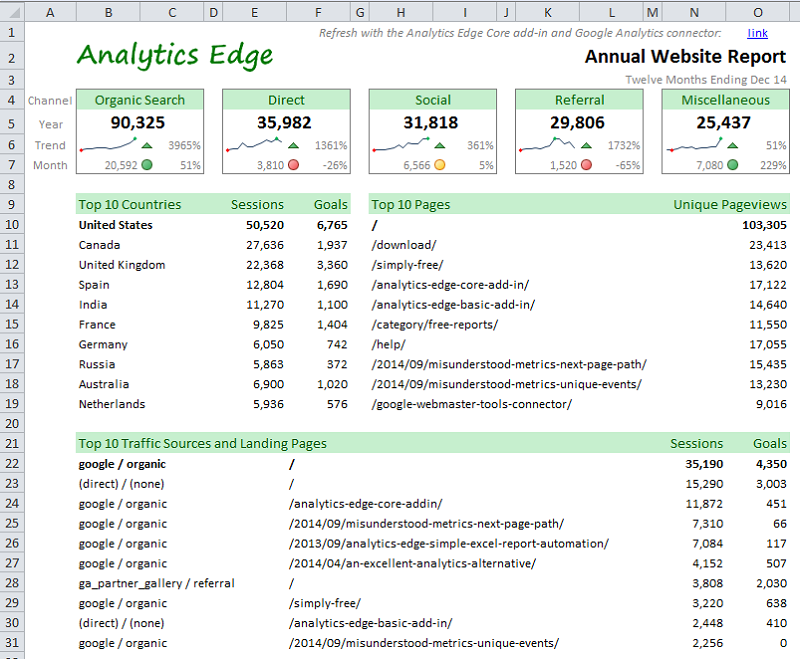Click the 103,305 pageviews value

click(x=764, y=225)
